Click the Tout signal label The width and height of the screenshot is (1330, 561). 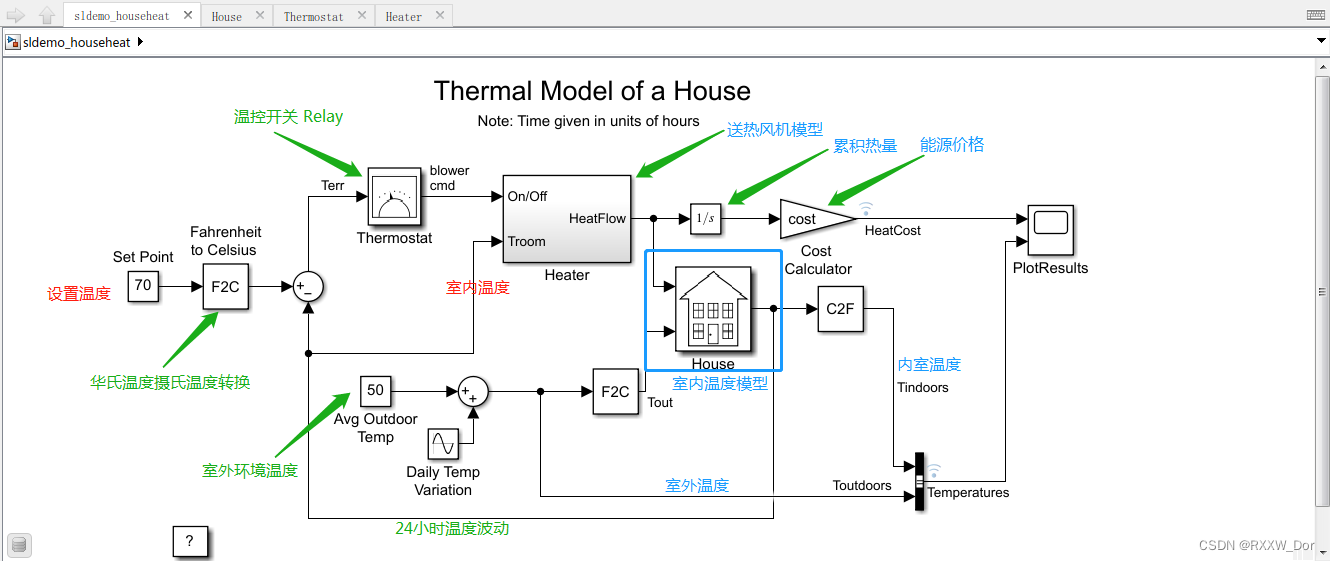pyautogui.click(x=660, y=402)
